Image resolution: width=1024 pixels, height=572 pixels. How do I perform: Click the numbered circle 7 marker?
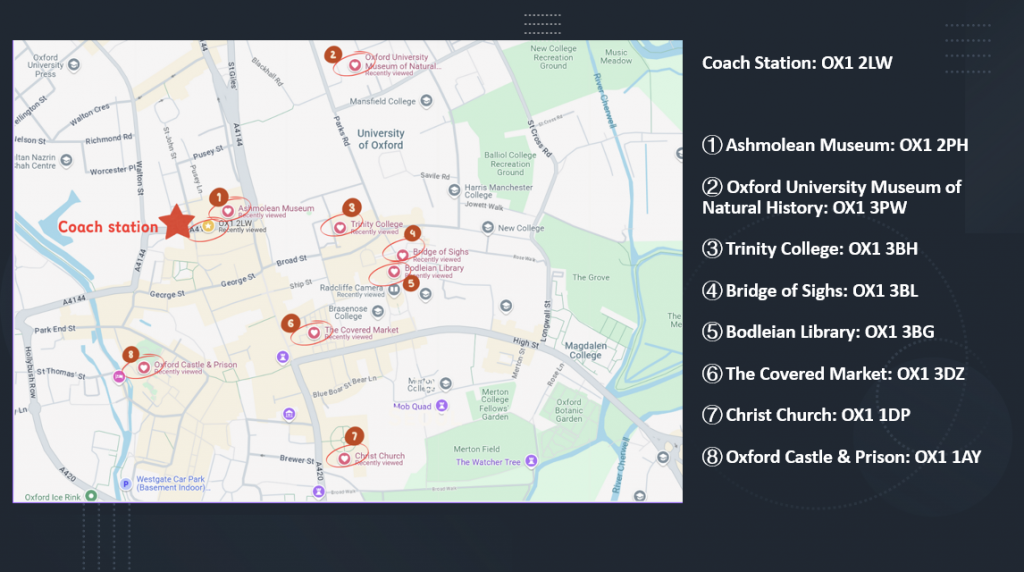point(352,436)
